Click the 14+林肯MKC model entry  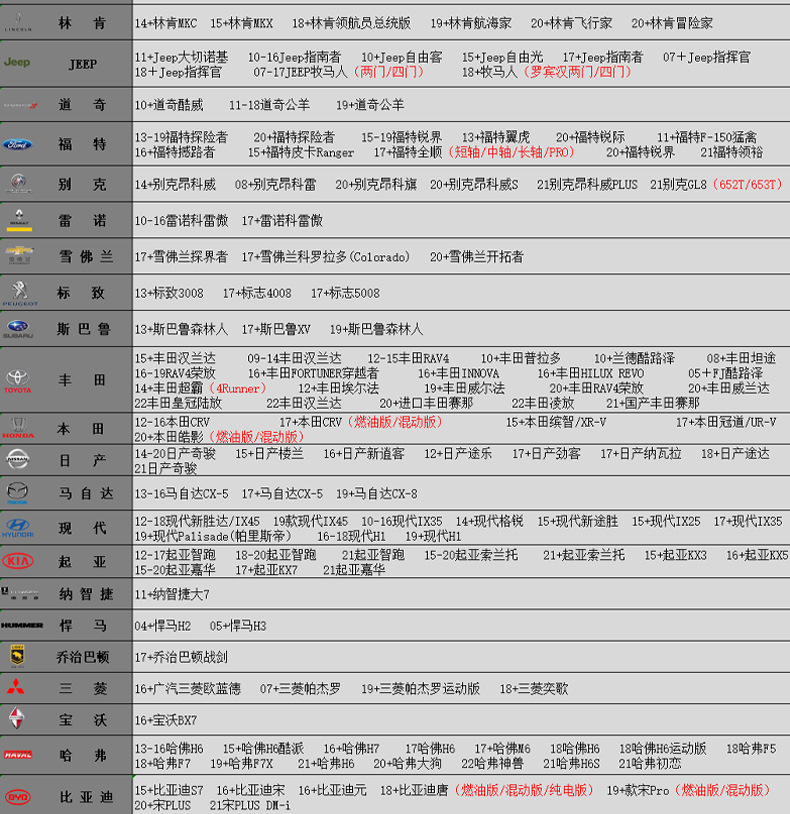coord(166,23)
